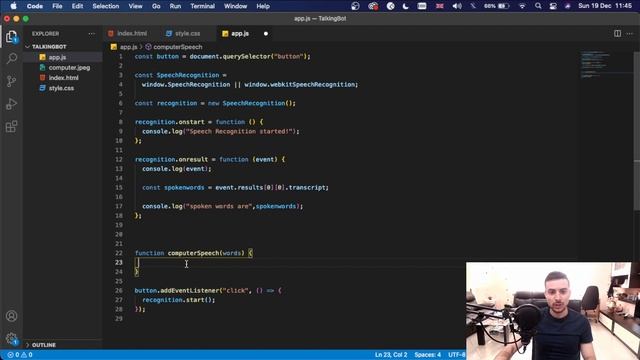Click the UTF-8 encoding status item
This screenshot has height=360, width=640.
(x=457, y=355)
